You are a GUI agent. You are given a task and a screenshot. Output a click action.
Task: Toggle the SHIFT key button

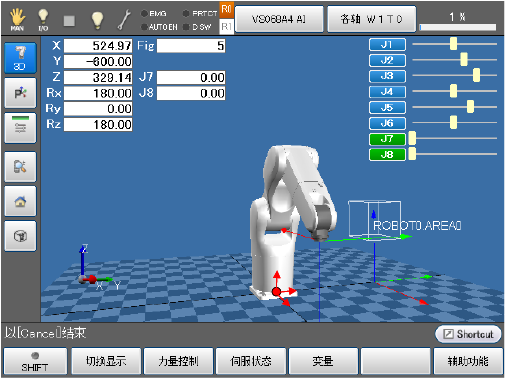click(35, 361)
